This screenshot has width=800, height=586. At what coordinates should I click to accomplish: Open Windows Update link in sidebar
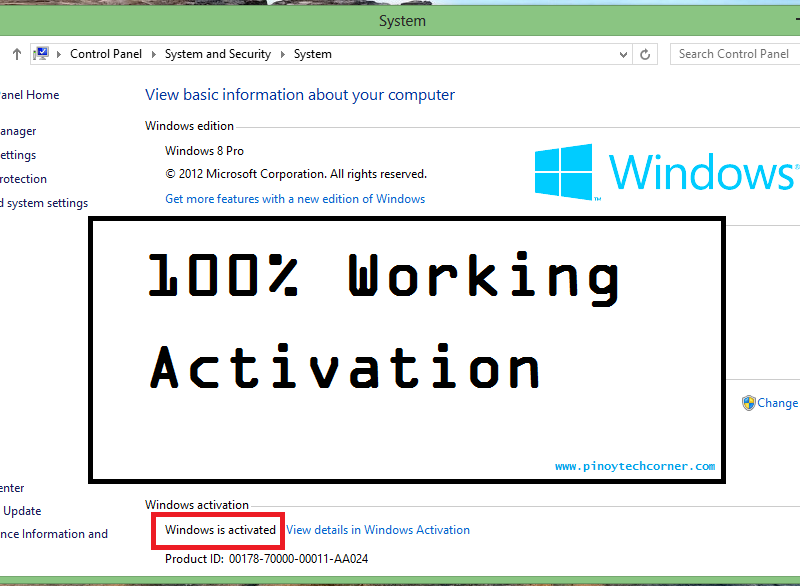pyautogui.click(x=21, y=511)
